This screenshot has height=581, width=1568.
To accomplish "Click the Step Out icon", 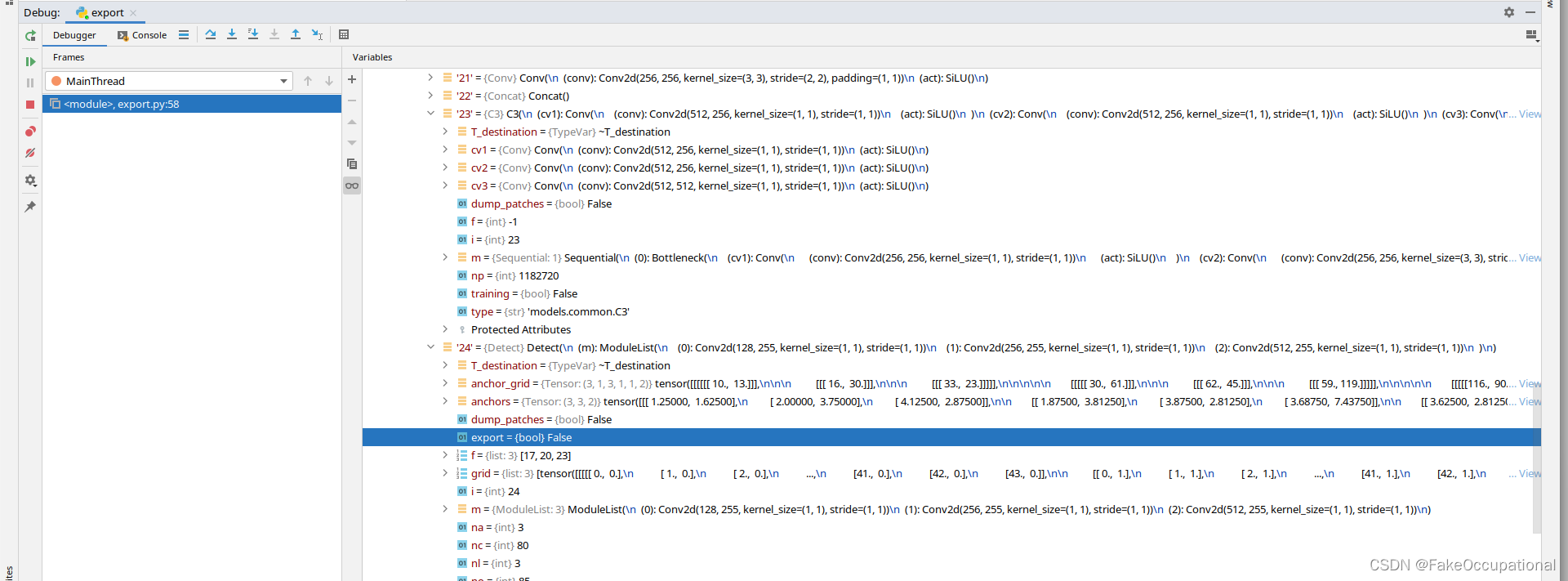I will tap(296, 34).
